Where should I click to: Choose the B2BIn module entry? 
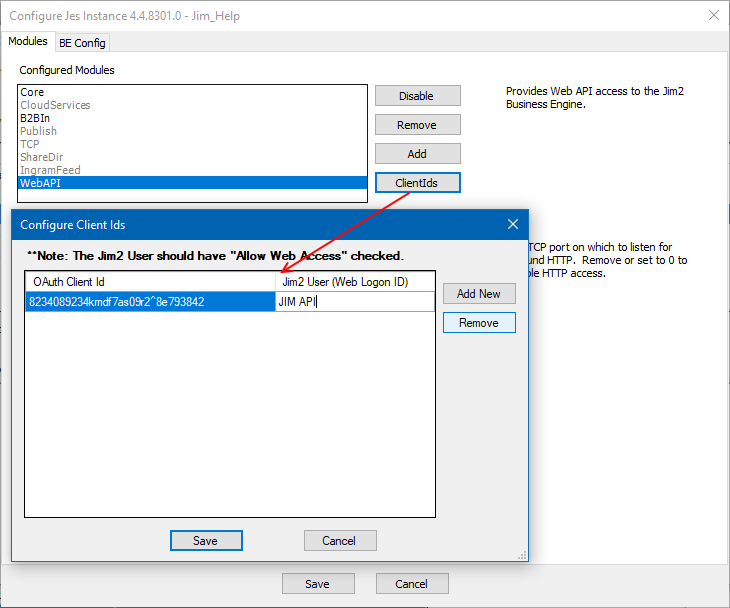click(x=192, y=118)
